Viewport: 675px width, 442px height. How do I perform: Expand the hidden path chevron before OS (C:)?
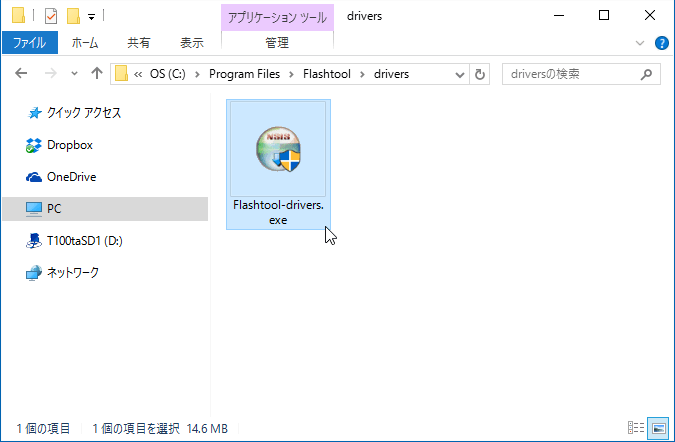tap(138, 74)
